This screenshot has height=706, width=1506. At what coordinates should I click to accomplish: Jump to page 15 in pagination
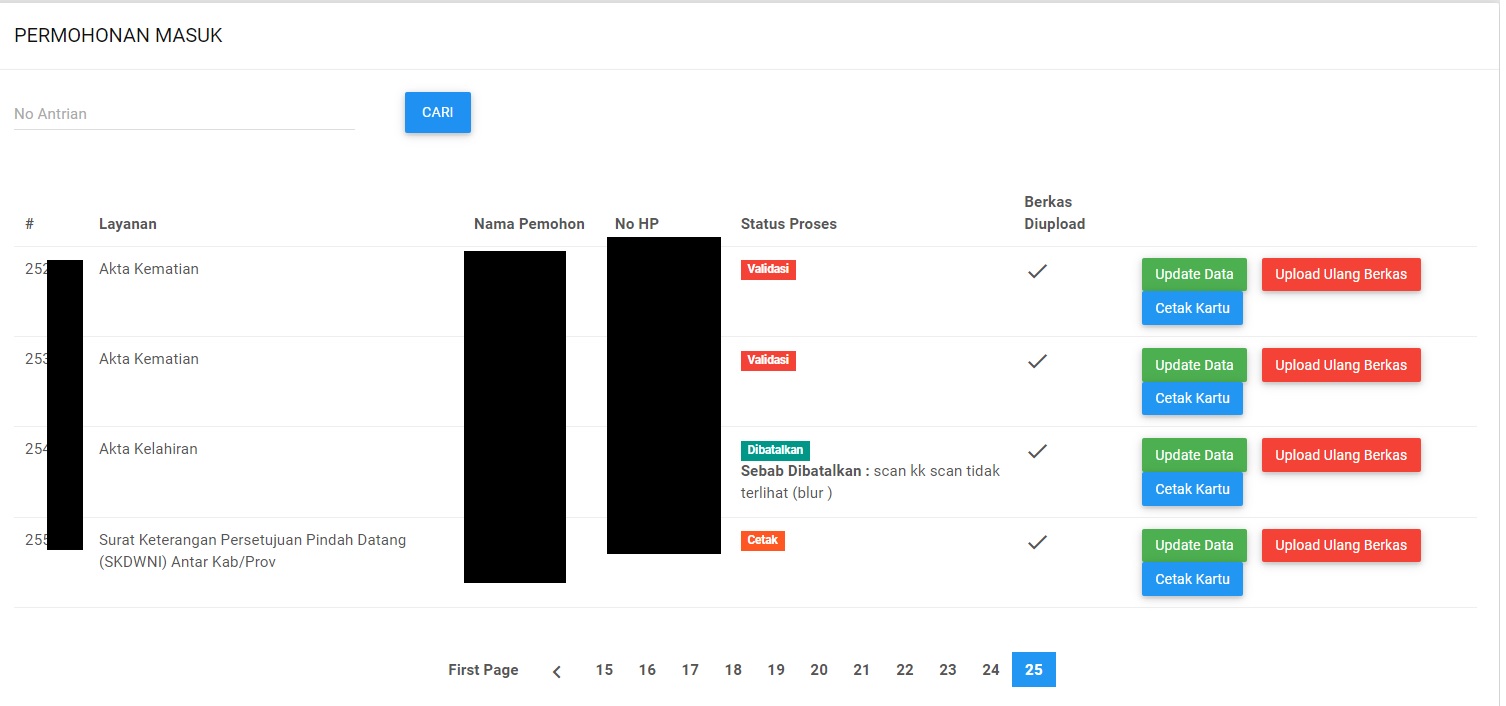coord(604,670)
